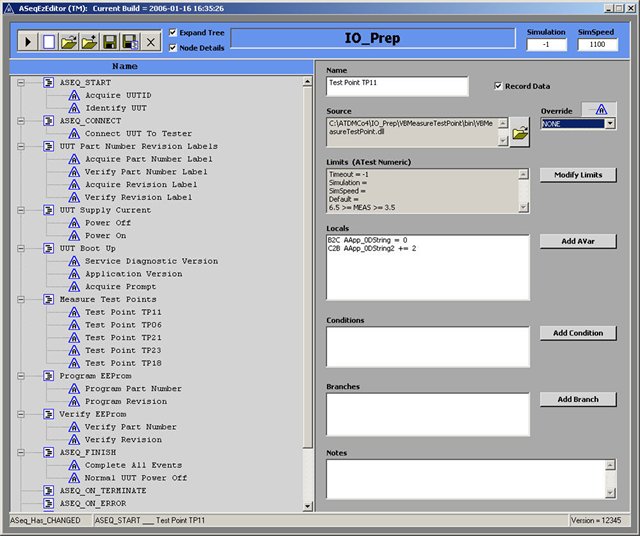Disable the Record Data checkbox

pyautogui.click(x=498, y=86)
